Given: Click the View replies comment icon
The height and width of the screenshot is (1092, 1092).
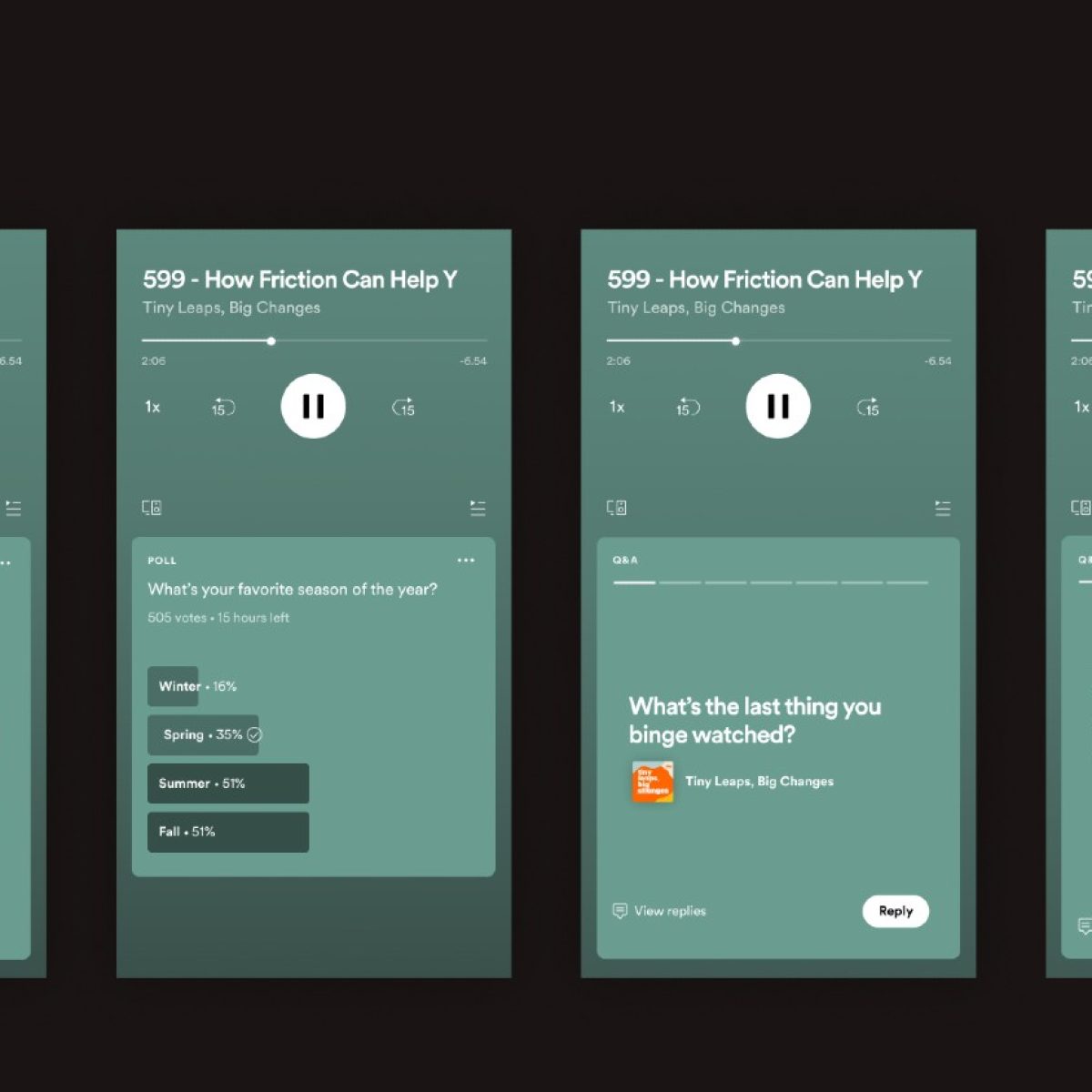Looking at the screenshot, I should click(620, 911).
